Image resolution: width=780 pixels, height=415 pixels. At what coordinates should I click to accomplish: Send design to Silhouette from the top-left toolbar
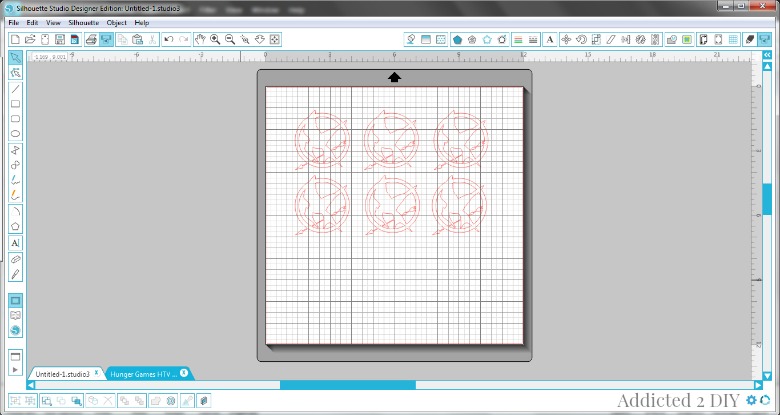106,40
